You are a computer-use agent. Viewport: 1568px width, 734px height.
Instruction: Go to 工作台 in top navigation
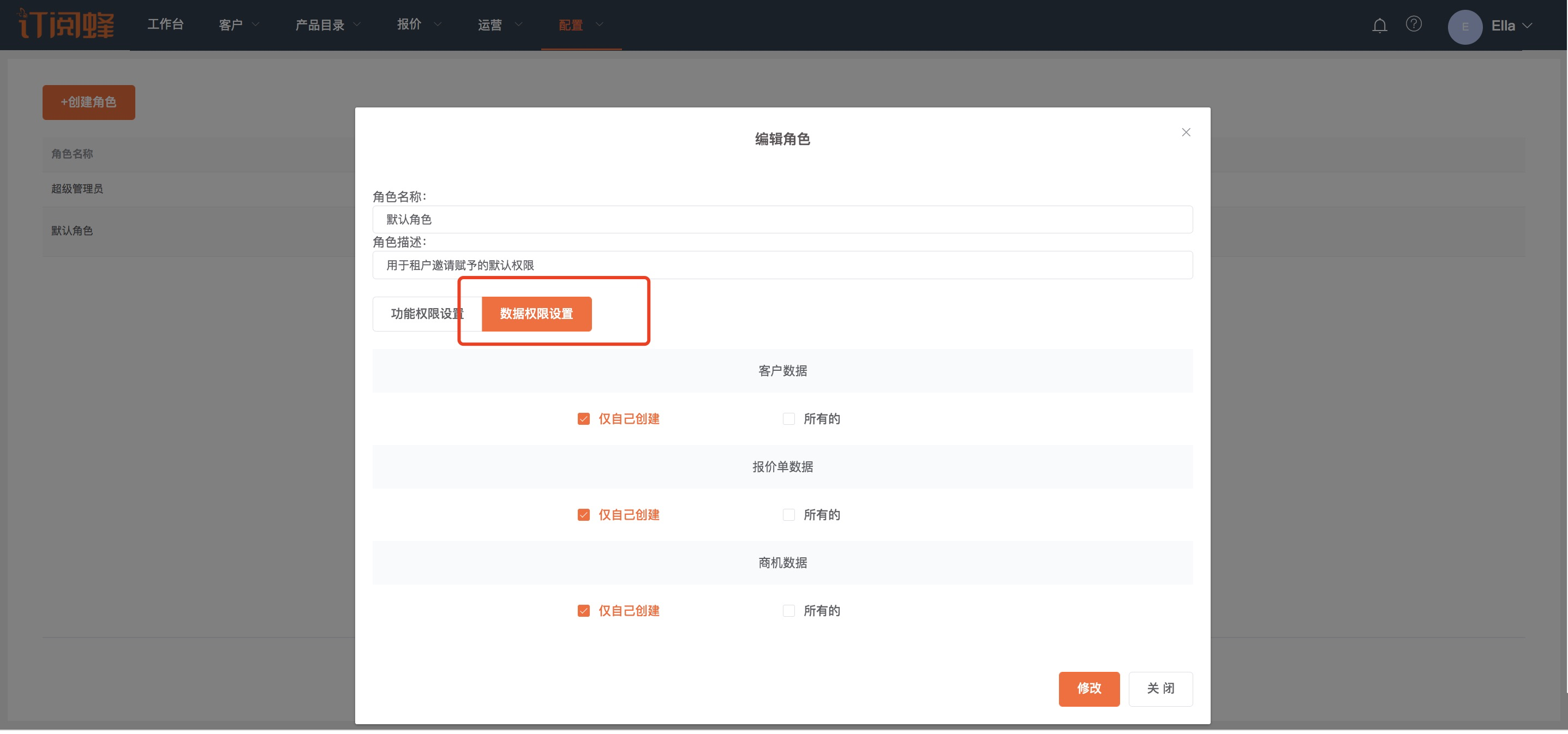[x=165, y=25]
